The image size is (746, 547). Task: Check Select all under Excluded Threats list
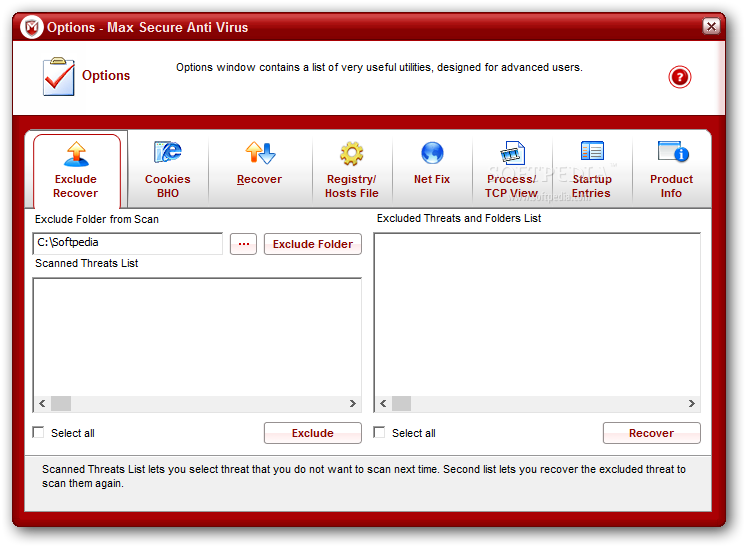(379, 432)
